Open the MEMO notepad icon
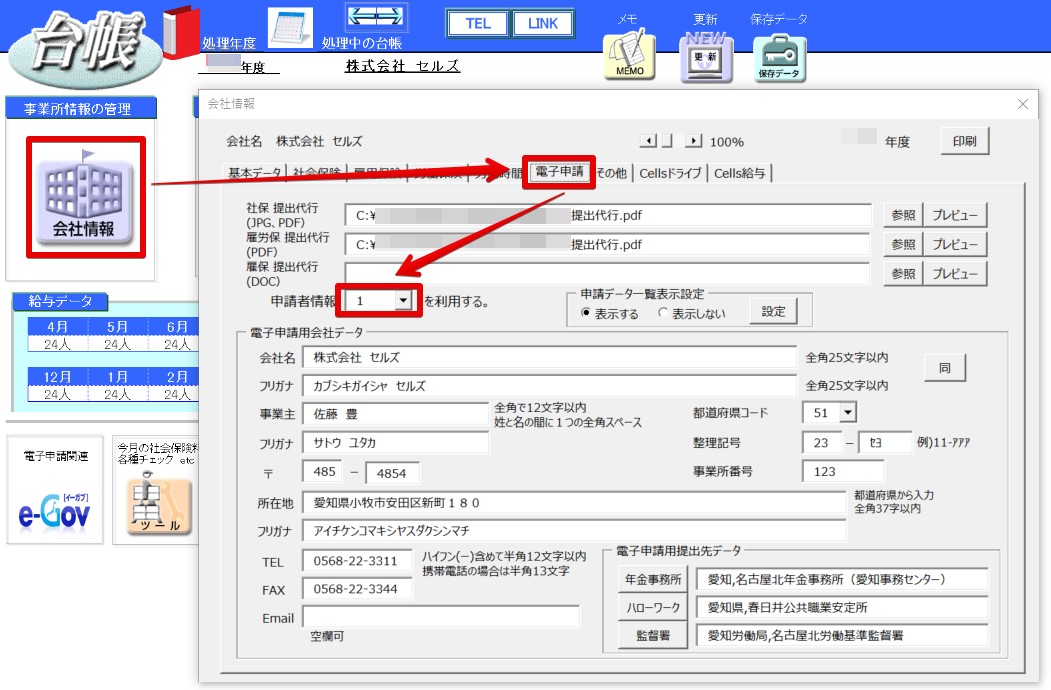 (629, 55)
